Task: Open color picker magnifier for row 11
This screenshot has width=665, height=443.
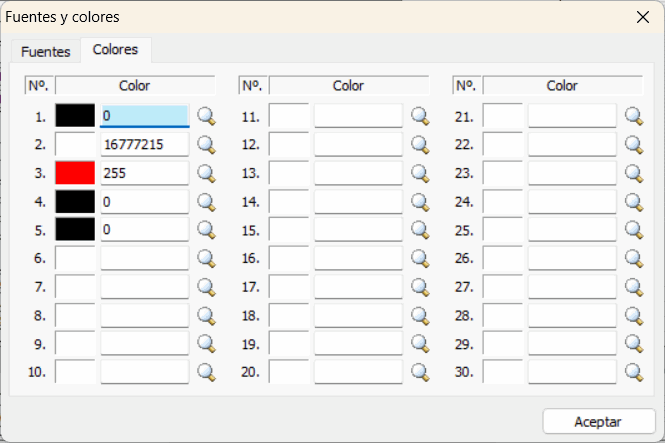Action: [x=420, y=116]
